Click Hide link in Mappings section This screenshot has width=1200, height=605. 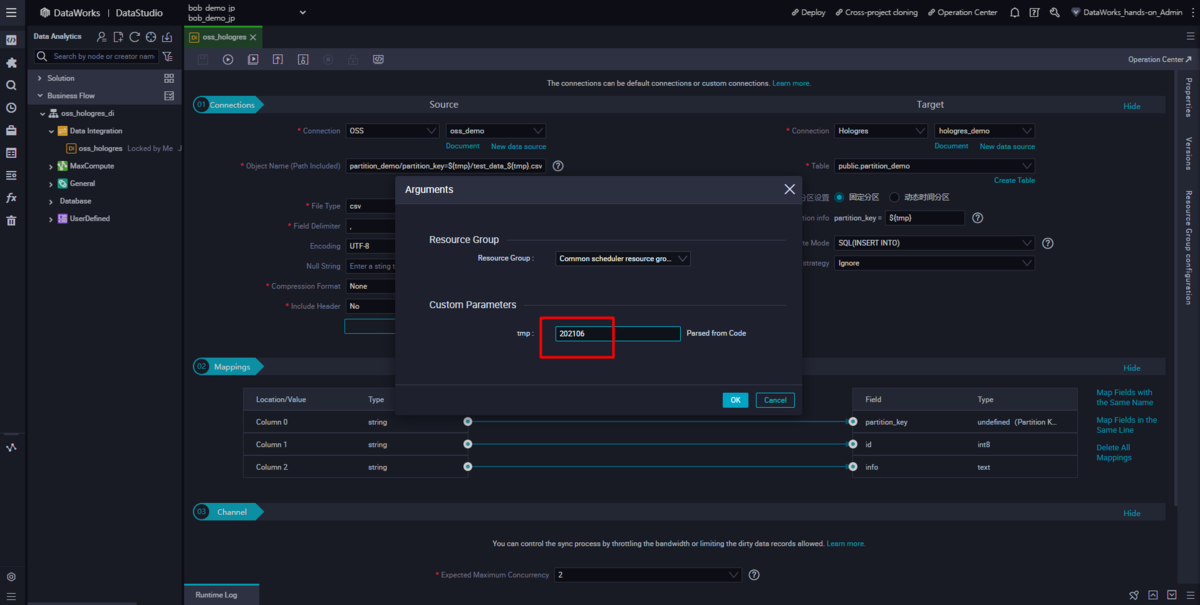[1131, 368]
